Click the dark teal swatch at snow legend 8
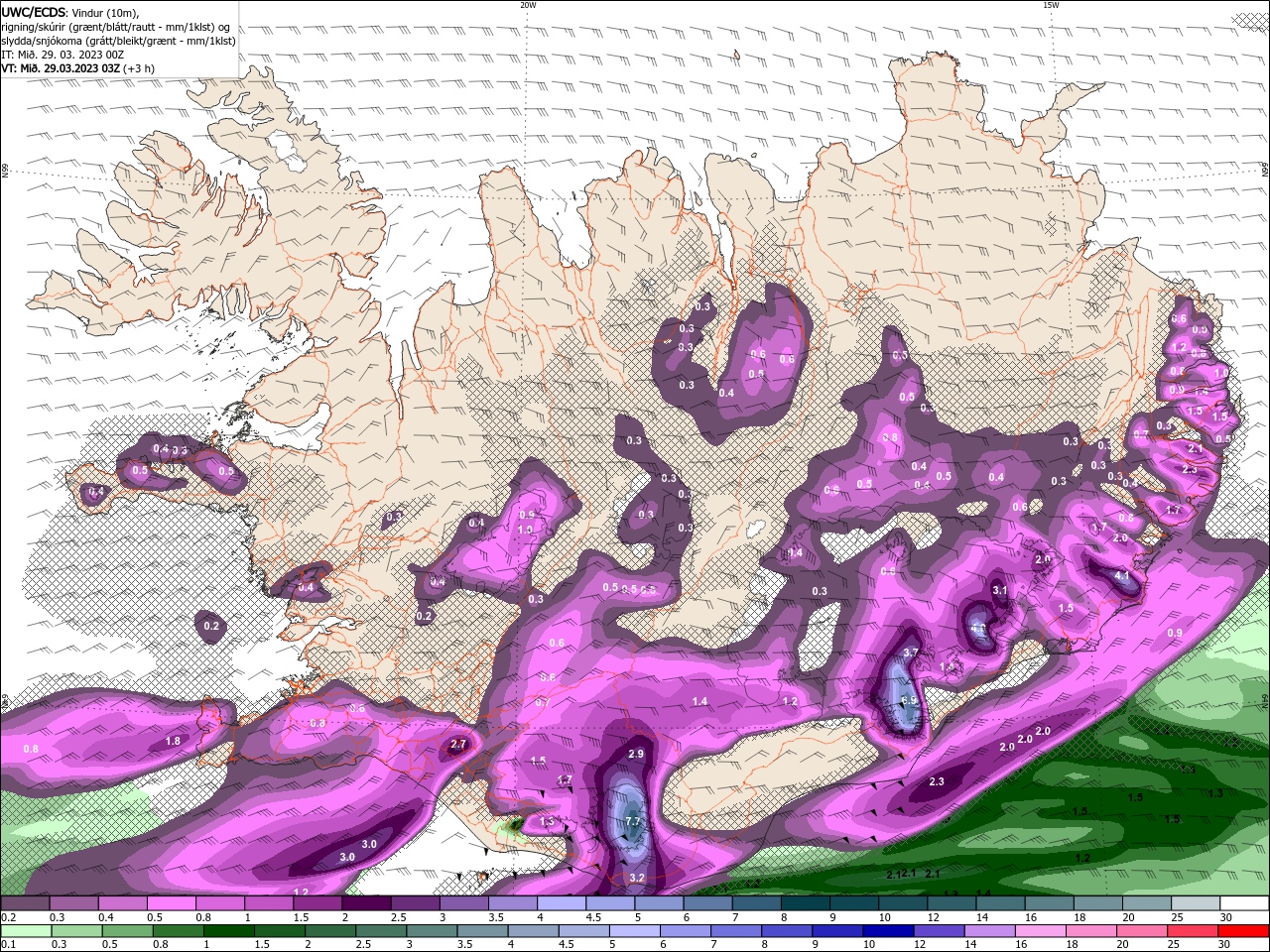 (807, 903)
